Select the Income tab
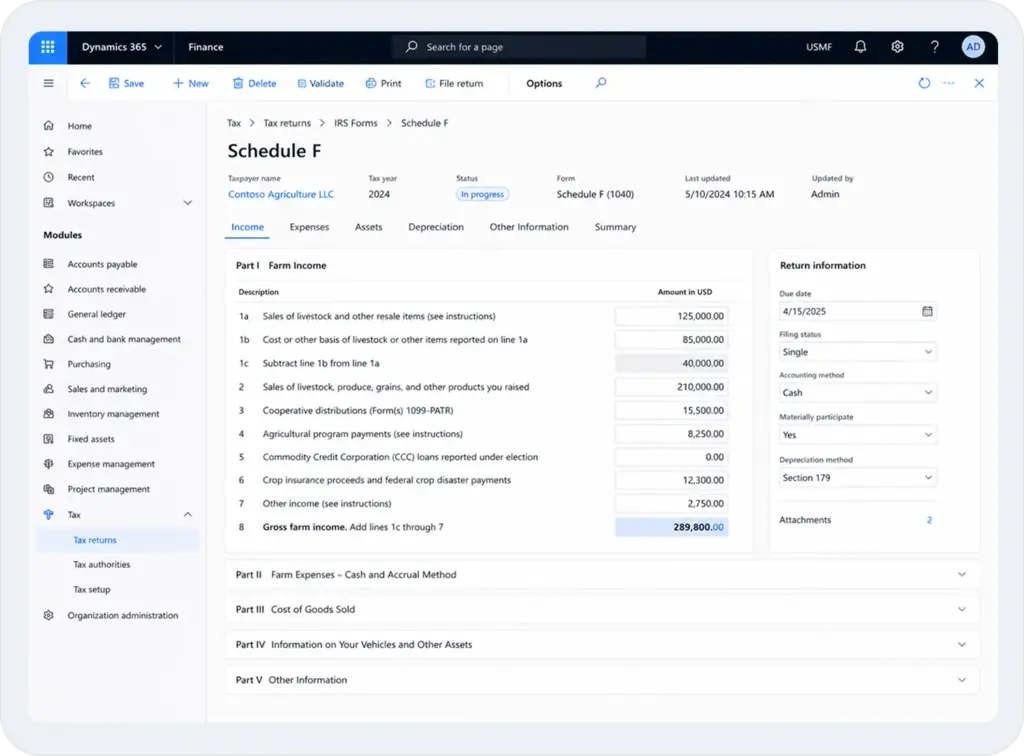Viewport: 1024px width, 756px height. click(248, 227)
